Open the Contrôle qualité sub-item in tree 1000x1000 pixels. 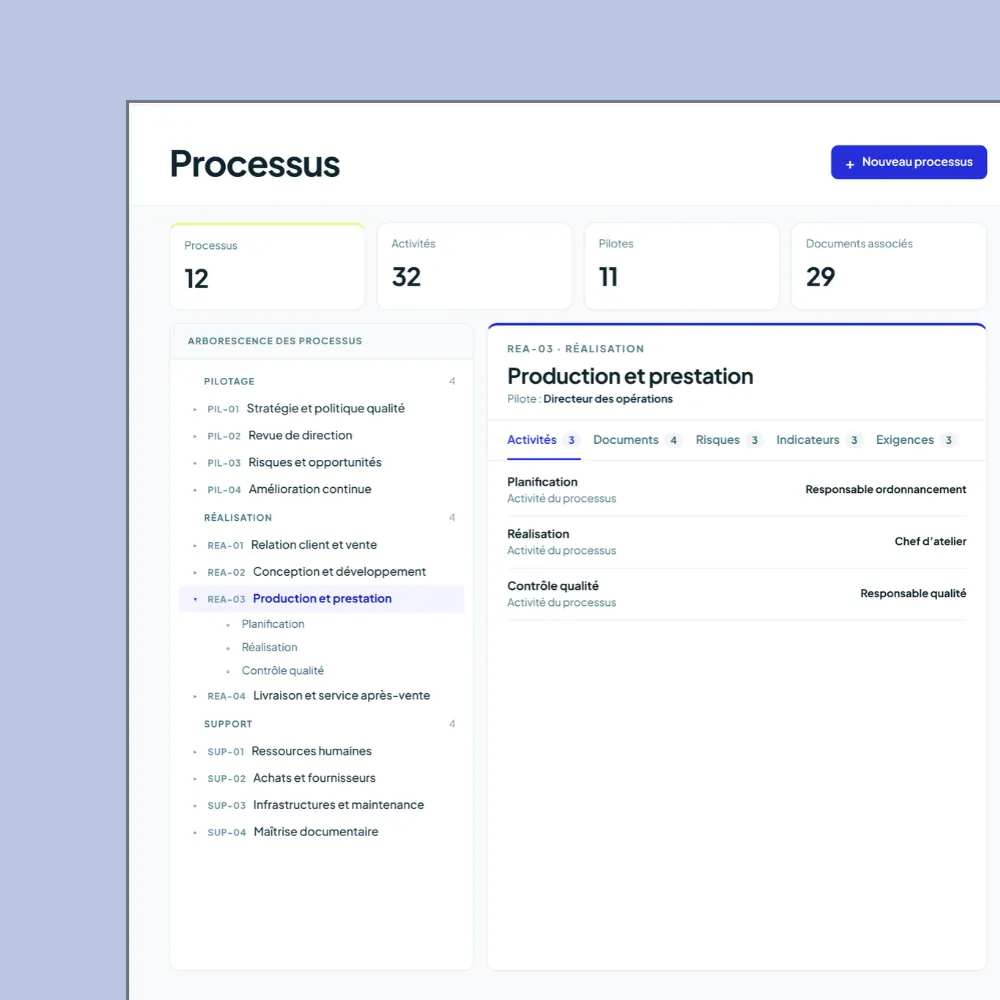pyautogui.click(x=283, y=671)
